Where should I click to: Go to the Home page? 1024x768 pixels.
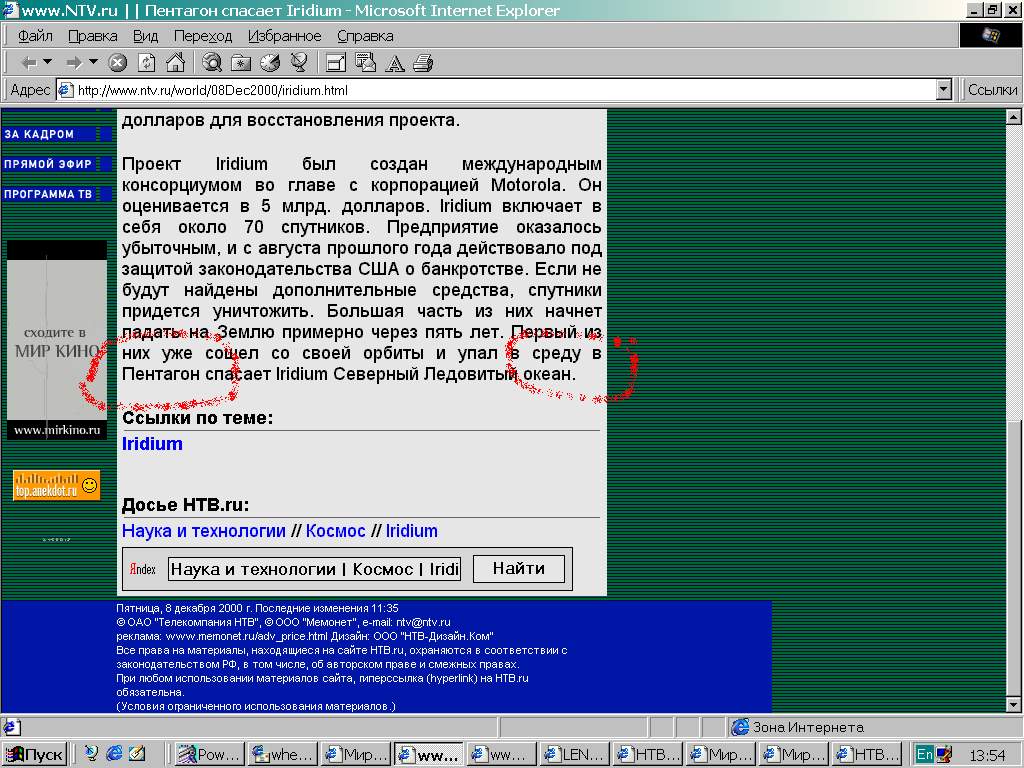pyautogui.click(x=176, y=63)
